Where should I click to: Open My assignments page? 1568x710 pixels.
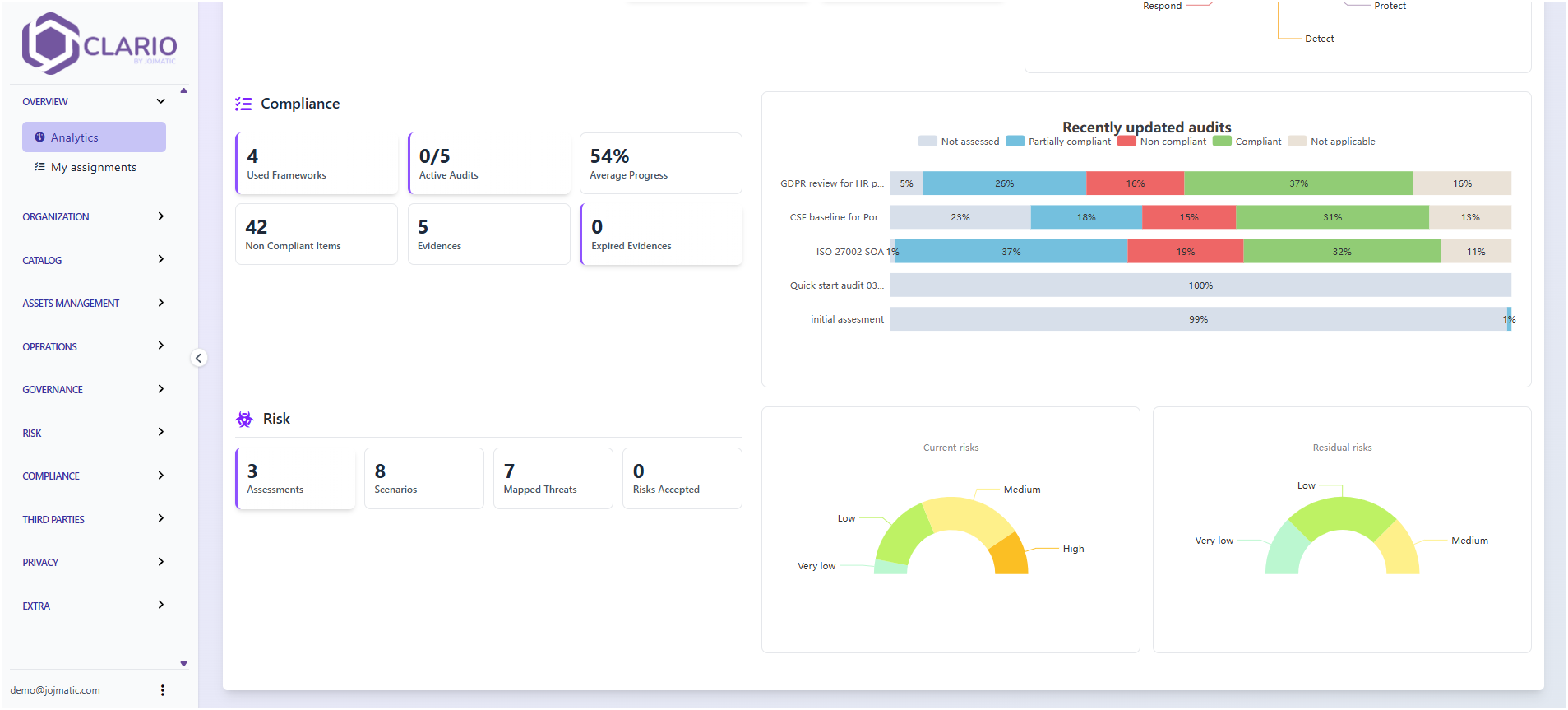tap(94, 167)
